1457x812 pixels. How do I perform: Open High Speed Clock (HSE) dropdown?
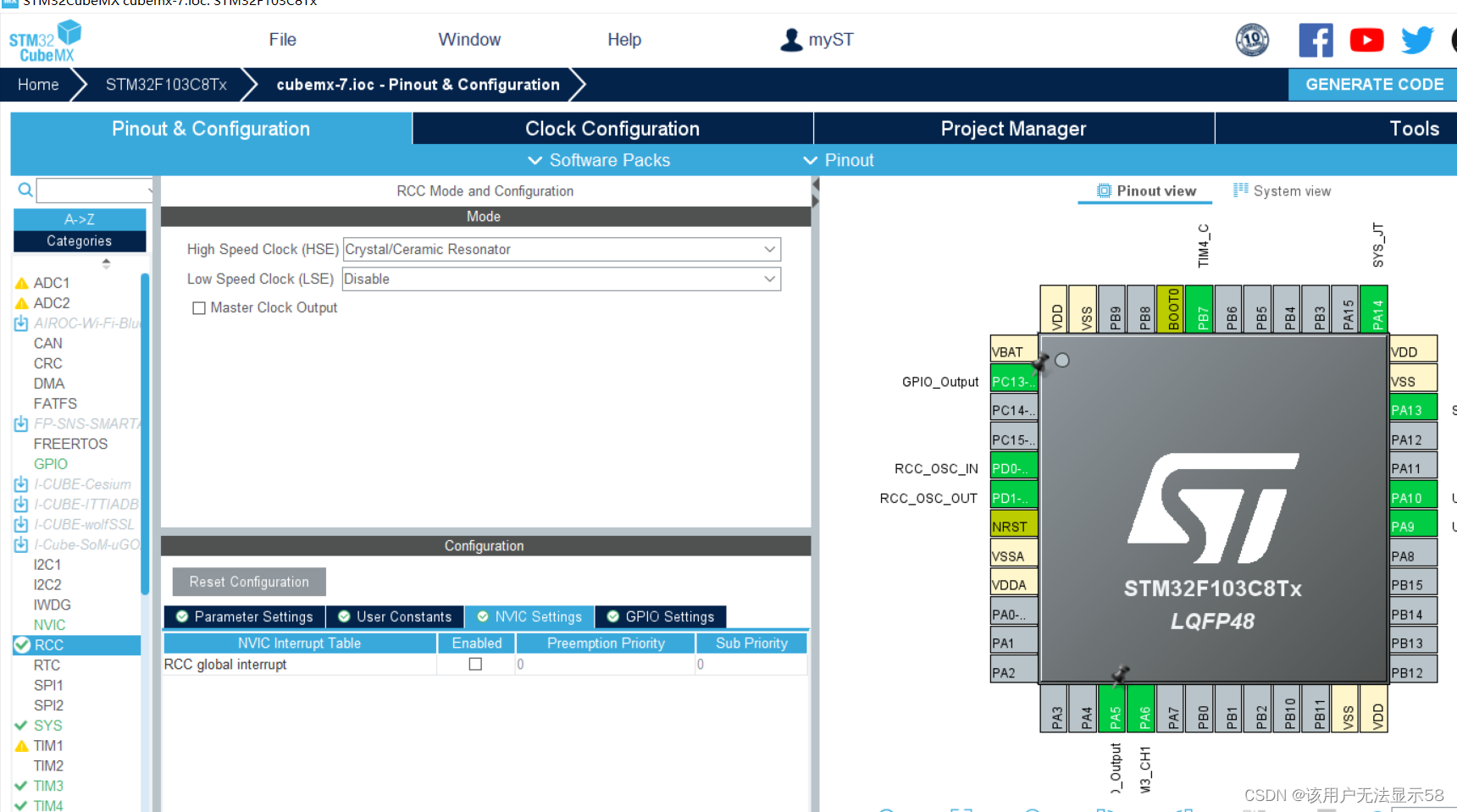point(562,249)
